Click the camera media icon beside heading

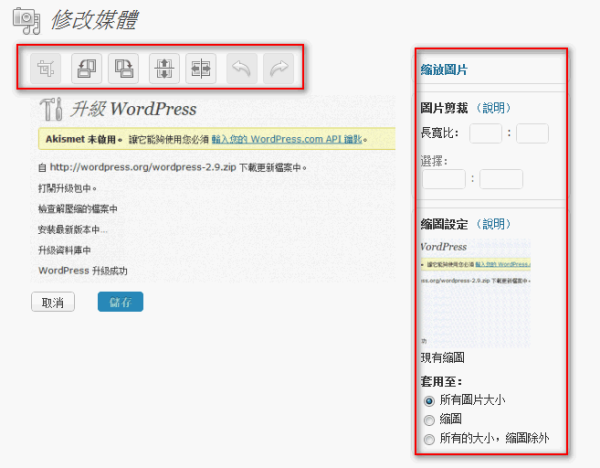[26, 21]
